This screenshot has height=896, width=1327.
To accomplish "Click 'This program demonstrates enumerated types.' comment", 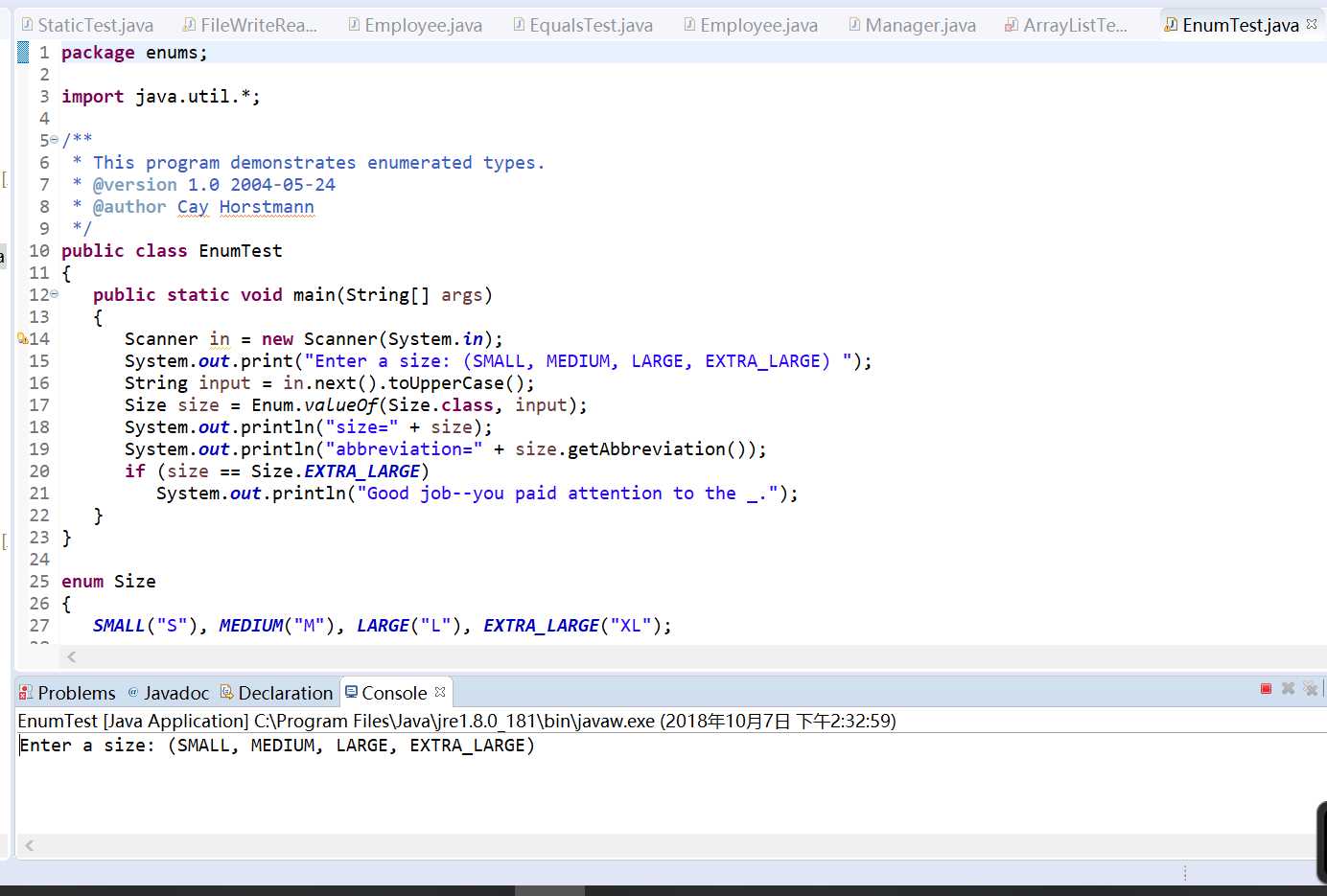I will tap(319, 163).
